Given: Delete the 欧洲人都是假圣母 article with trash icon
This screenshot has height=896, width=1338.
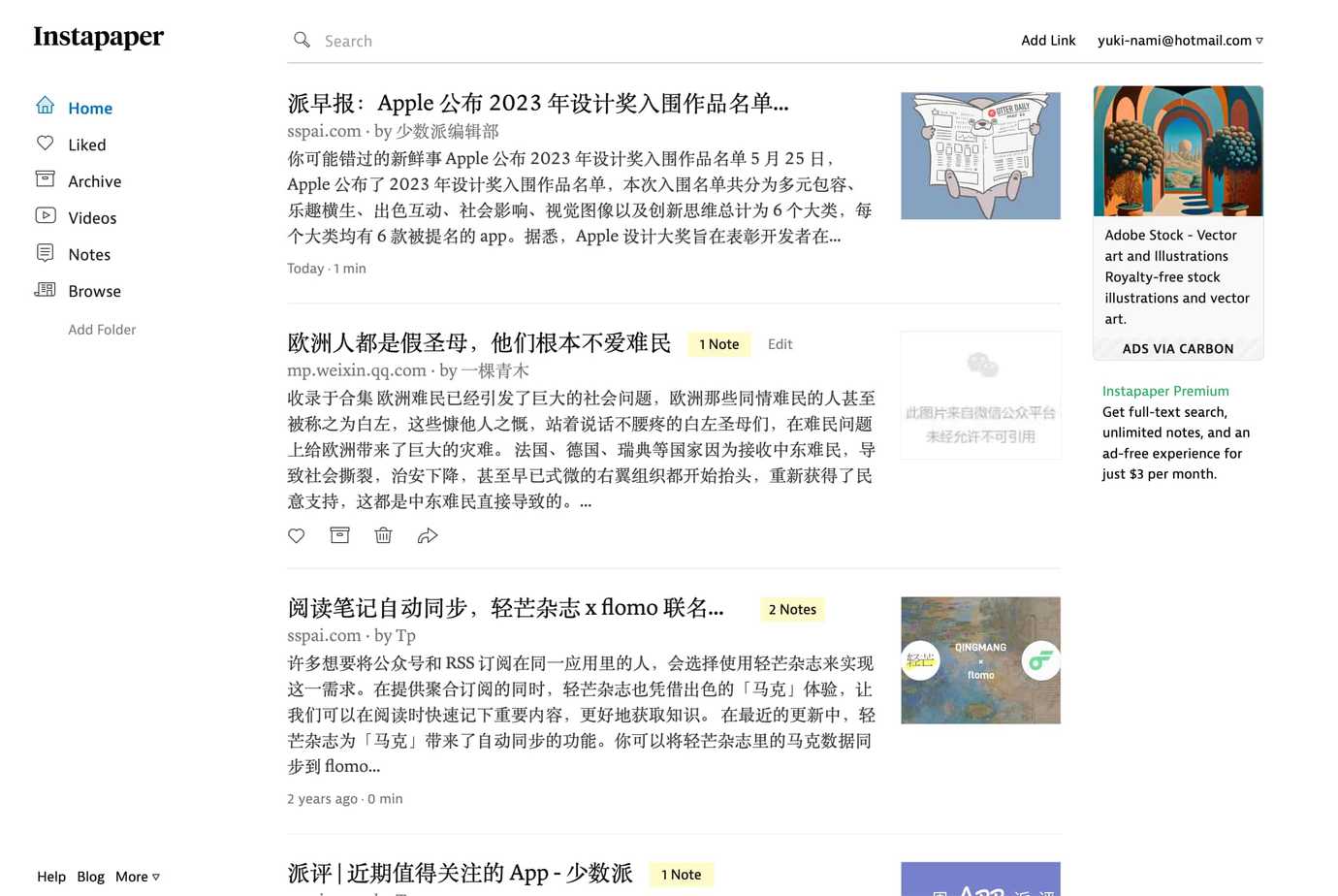Looking at the screenshot, I should (383, 535).
